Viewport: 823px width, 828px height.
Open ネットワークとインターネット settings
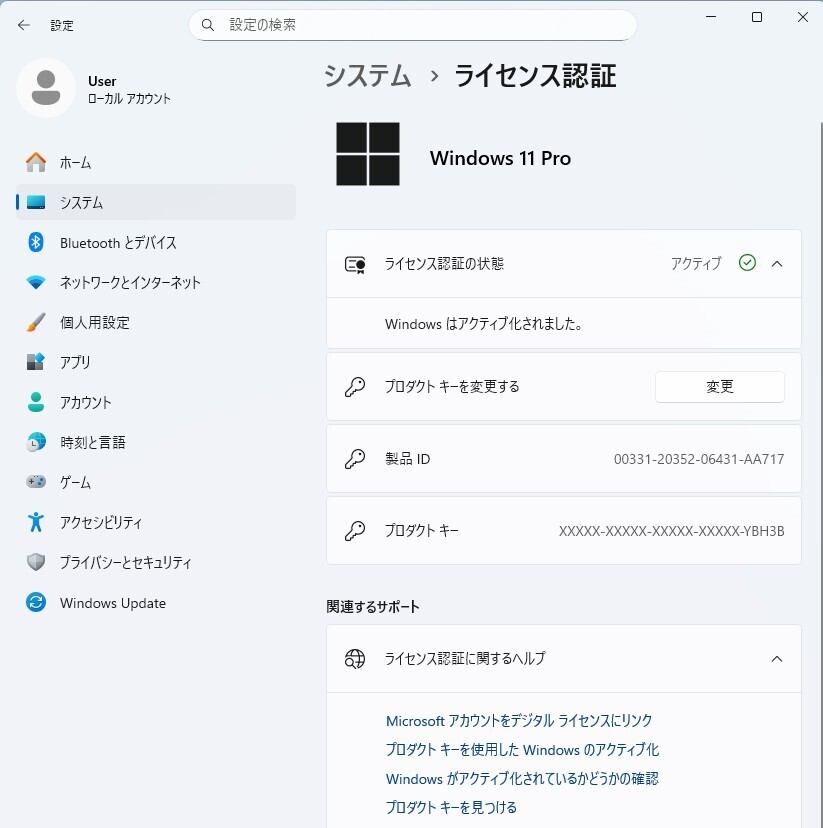(x=156, y=283)
